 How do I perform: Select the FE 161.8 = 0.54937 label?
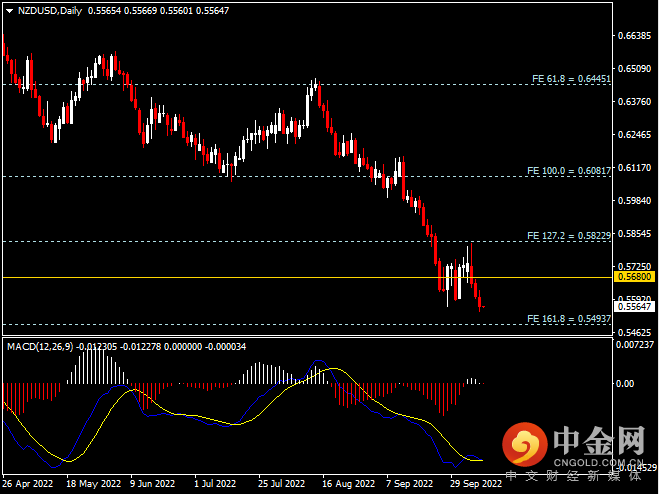click(569, 319)
